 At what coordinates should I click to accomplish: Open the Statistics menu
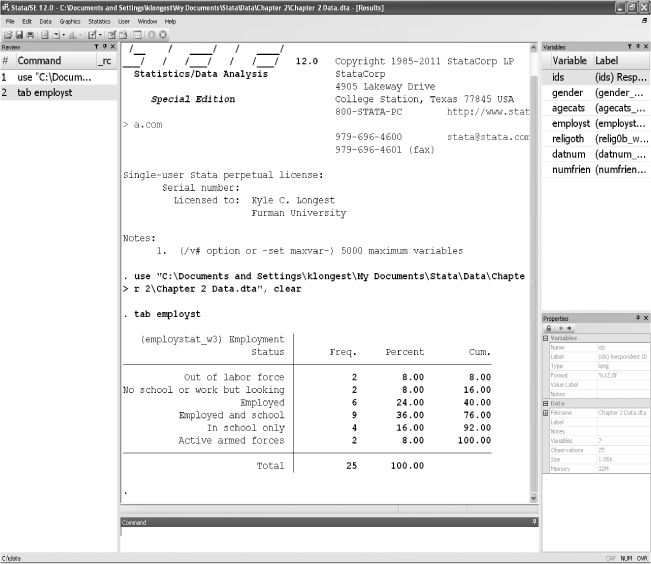(99, 20)
